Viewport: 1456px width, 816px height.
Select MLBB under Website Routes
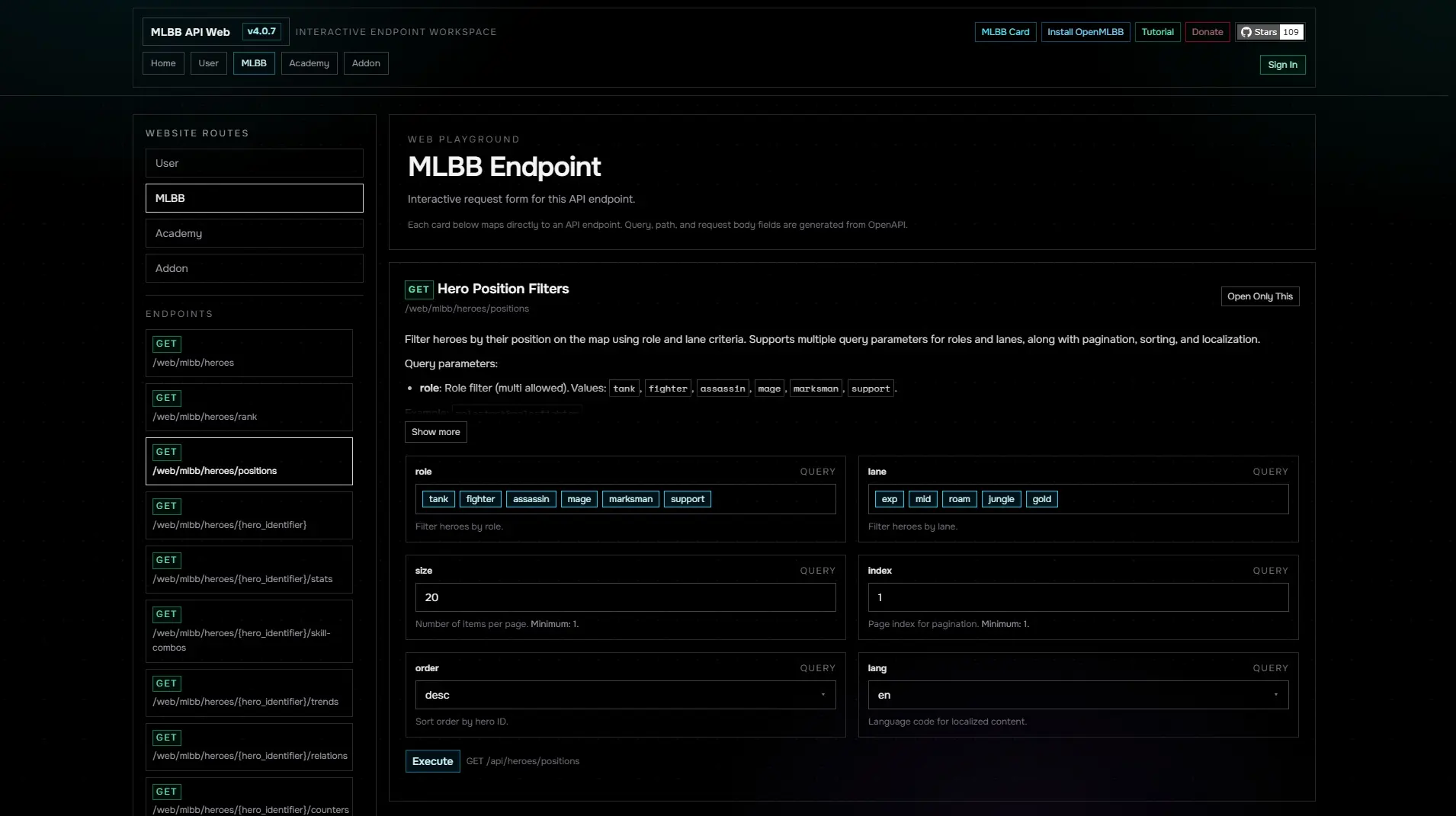click(255, 198)
